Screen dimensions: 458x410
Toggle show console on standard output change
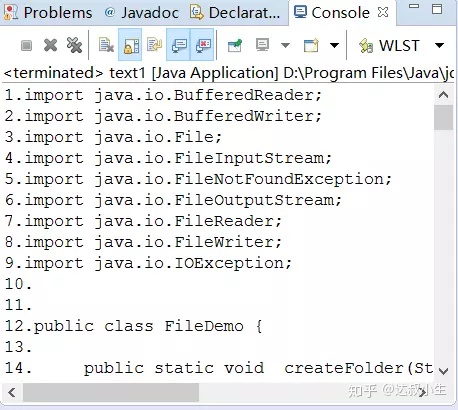coord(178,45)
